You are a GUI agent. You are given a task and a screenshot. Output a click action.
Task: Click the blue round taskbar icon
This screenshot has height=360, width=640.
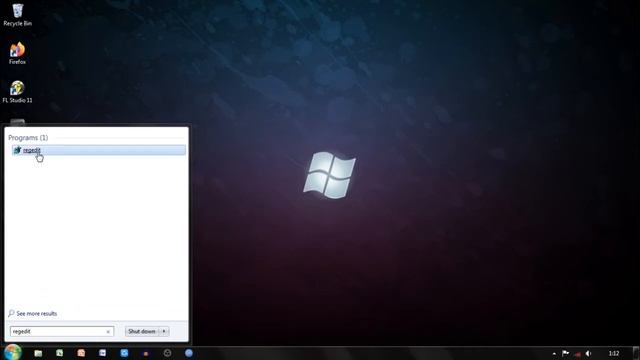click(189, 353)
